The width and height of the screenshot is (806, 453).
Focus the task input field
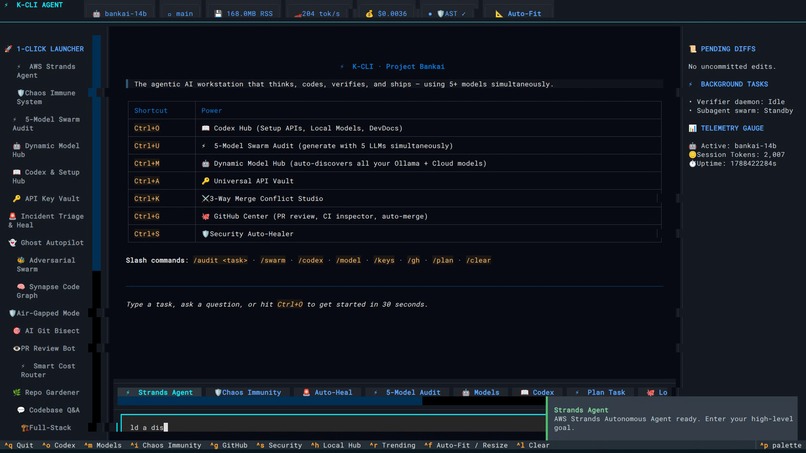click(333, 423)
